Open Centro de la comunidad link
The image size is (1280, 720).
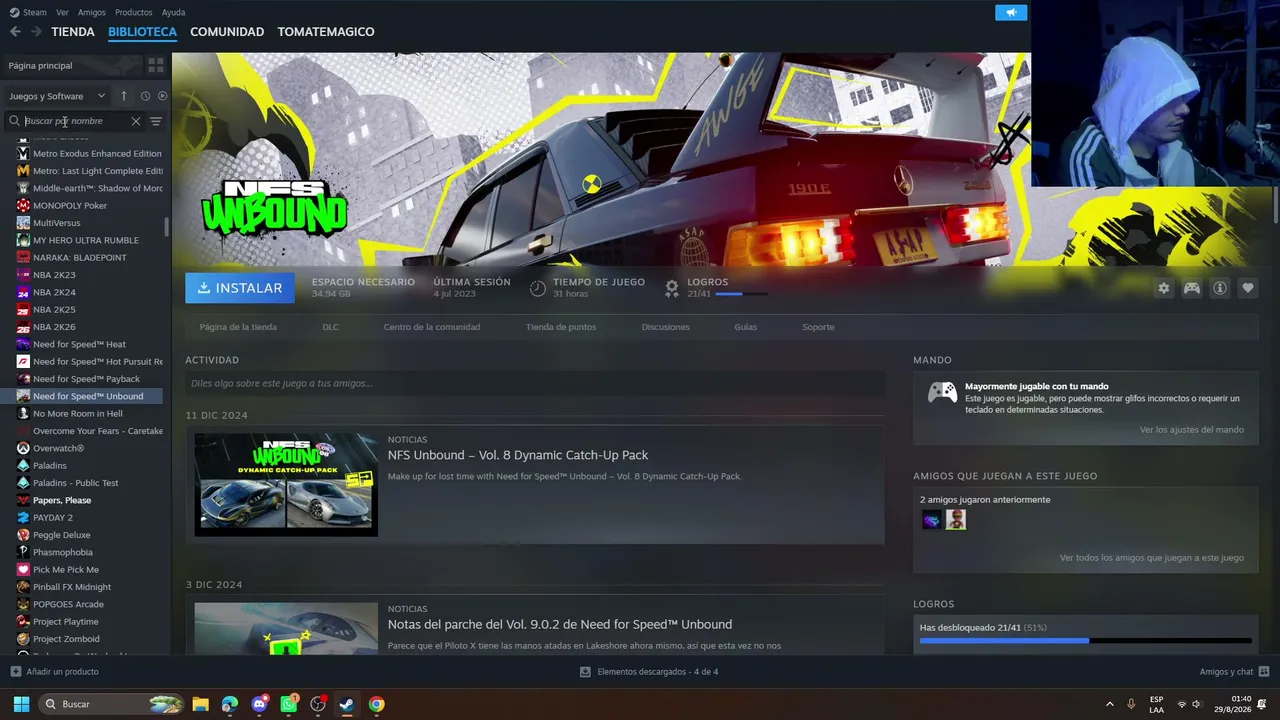pyautogui.click(x=432, y=327)
